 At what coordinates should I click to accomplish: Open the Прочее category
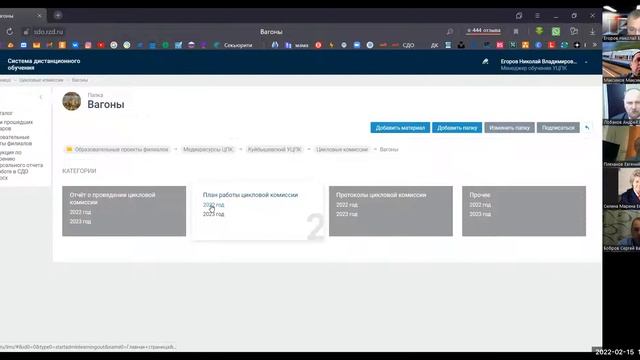[480, 195]
